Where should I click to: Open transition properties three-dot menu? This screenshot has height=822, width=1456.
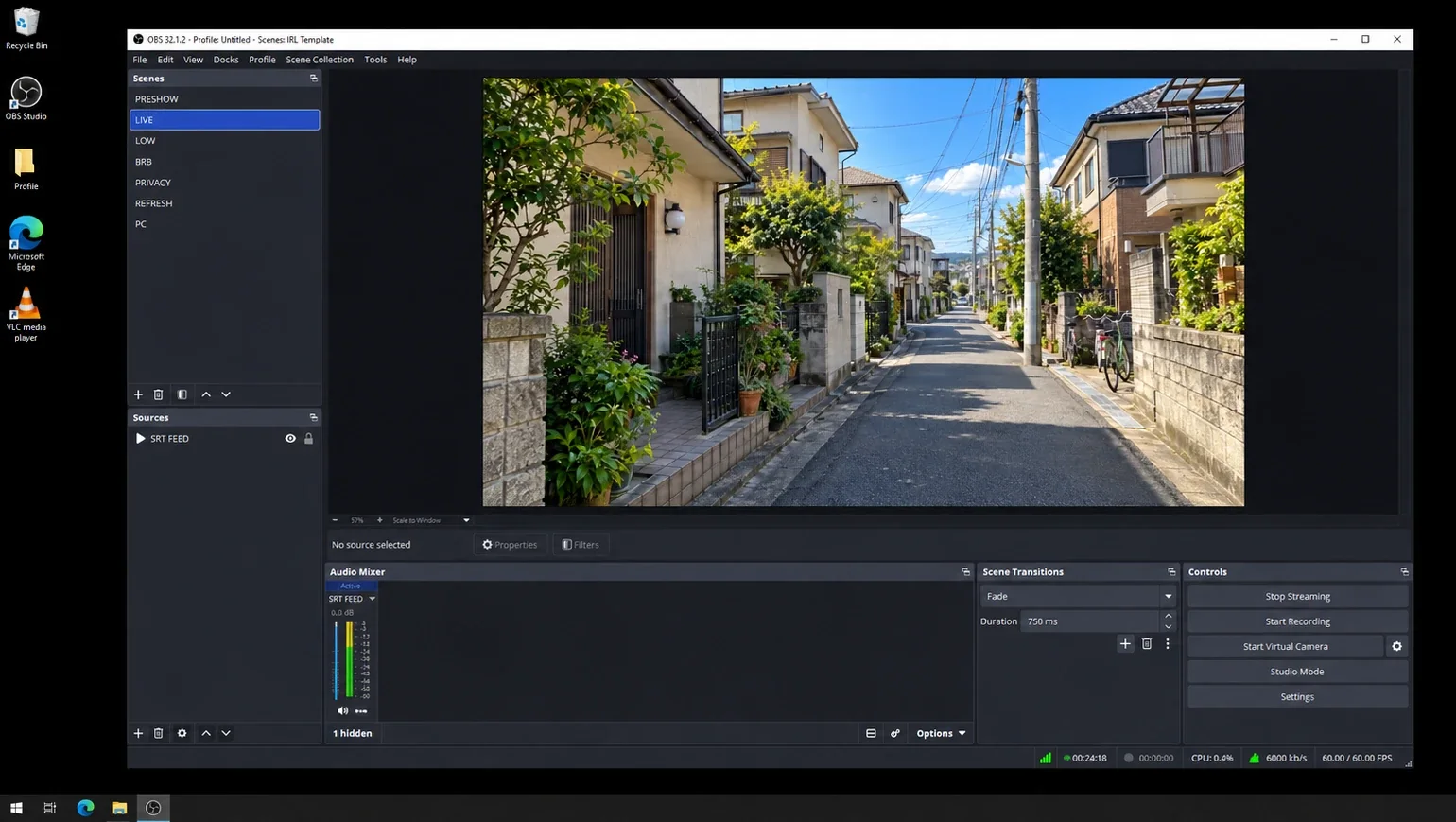[x=1168, y=644]
